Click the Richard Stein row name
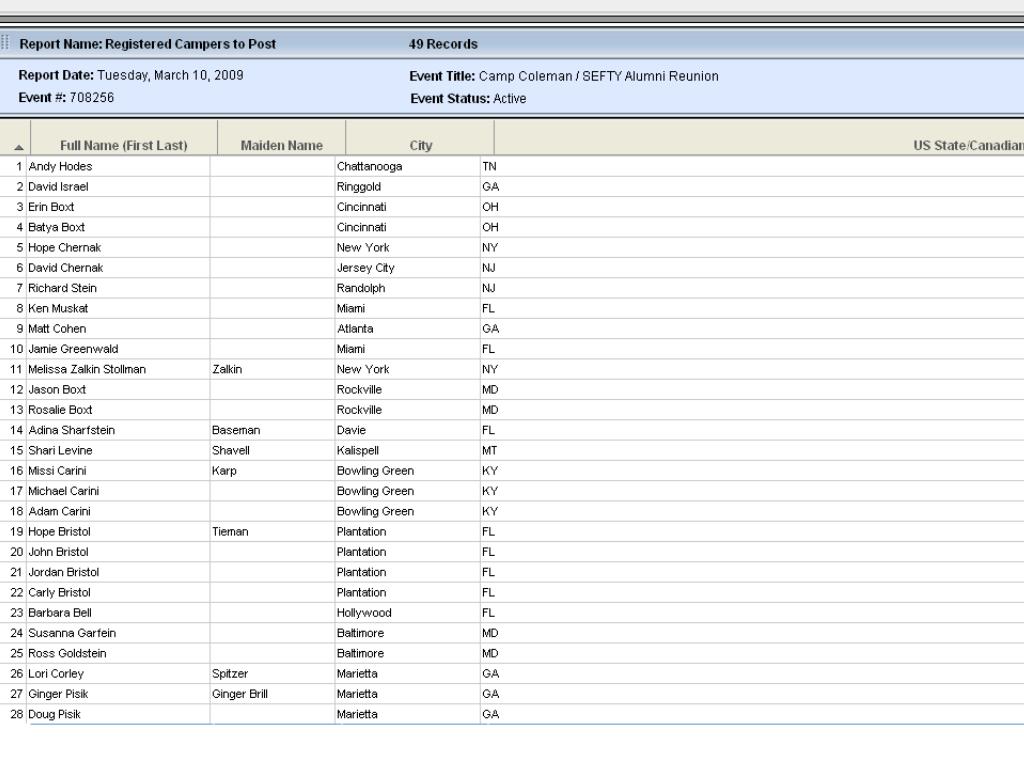Viewport: 1024px width, 768px height. [63, 288]
